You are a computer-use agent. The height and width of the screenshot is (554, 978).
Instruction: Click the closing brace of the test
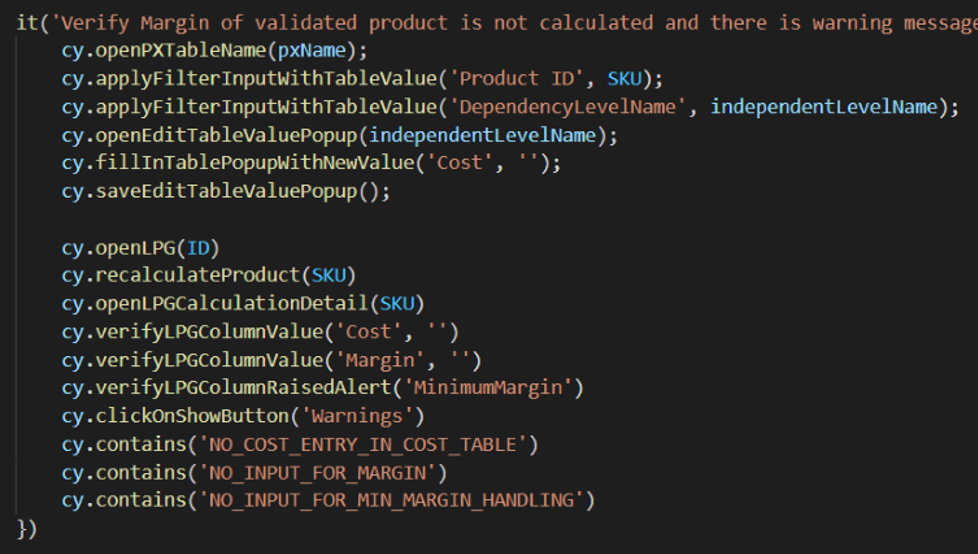21,528
